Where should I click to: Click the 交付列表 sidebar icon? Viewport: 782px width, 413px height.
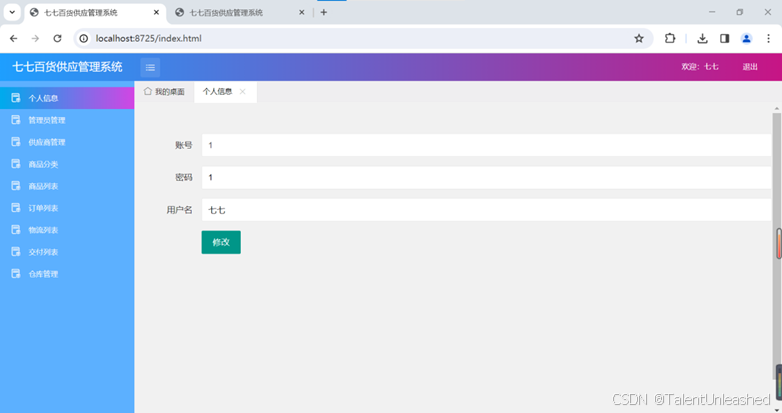16,251
